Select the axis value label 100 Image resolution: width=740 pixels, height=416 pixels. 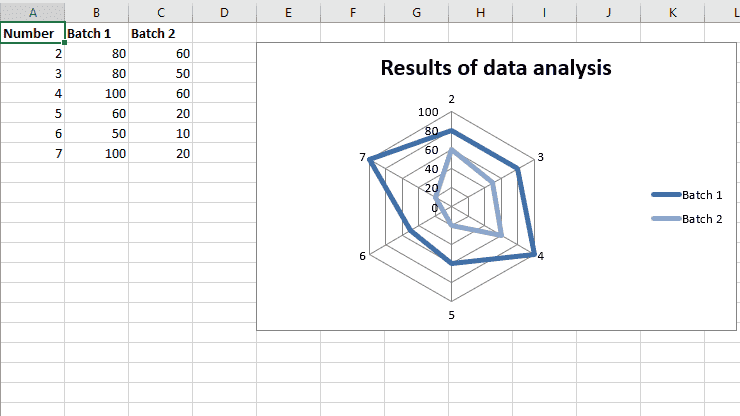pyautogui.click(x=428, y=112)
